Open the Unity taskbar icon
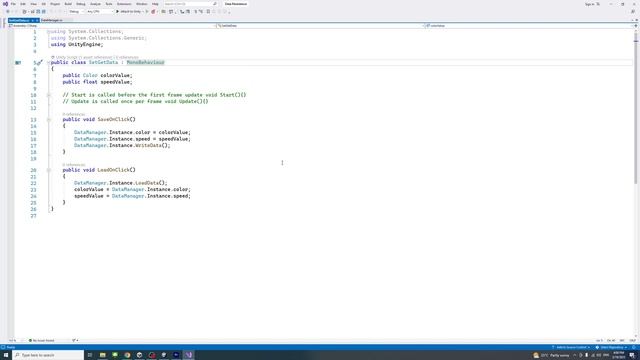This screenshot has width=640, height=360. (139, 355)
